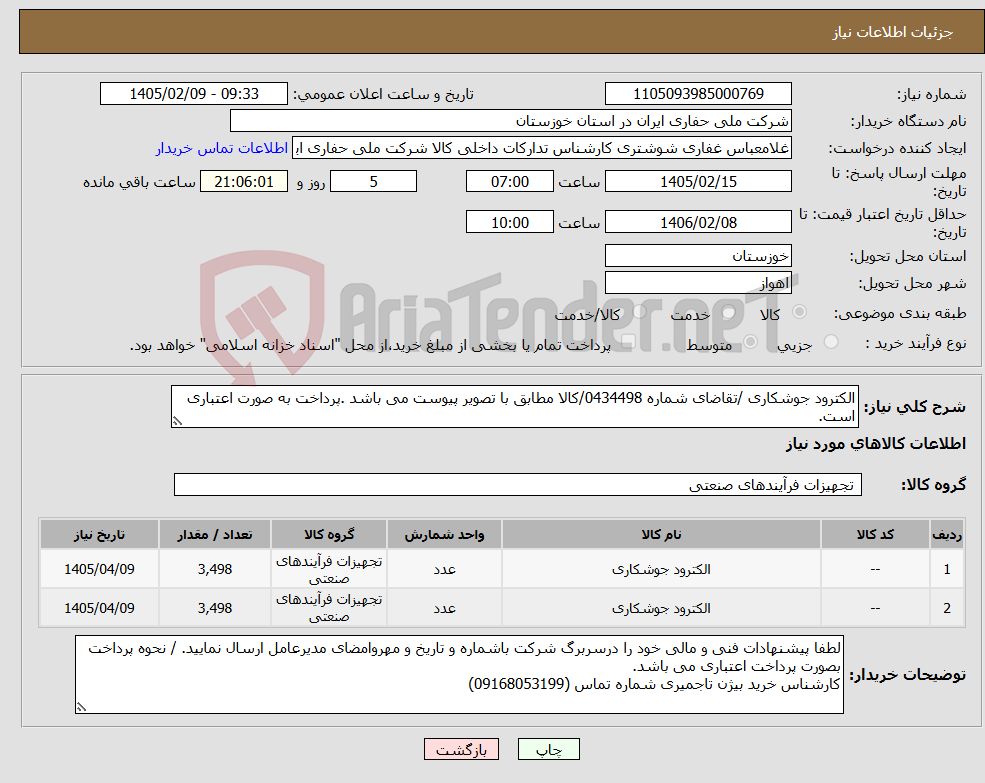
Task: Click the buyer organization name field
Action: (510, 121)
